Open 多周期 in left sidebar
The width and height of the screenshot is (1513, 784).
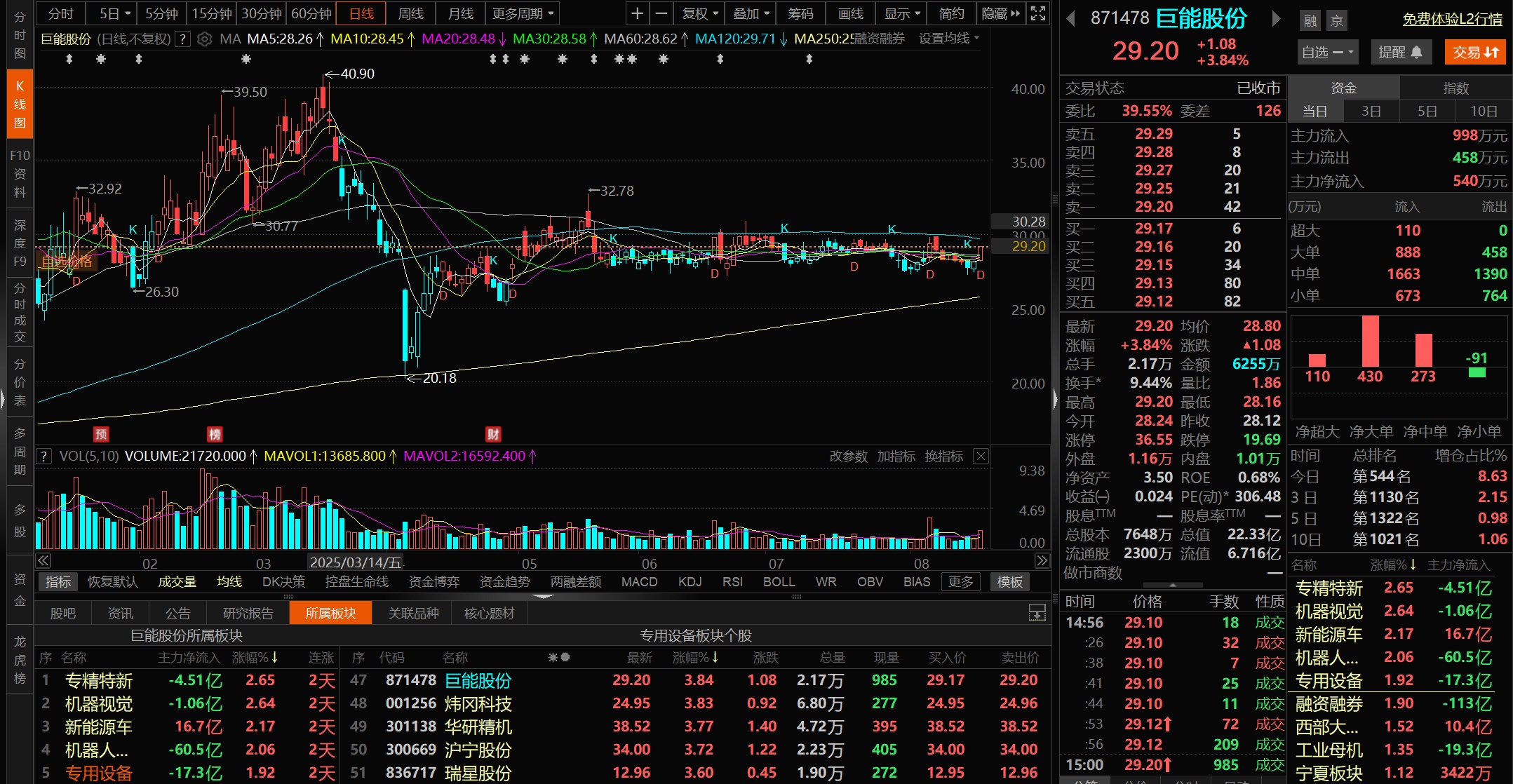20,451
